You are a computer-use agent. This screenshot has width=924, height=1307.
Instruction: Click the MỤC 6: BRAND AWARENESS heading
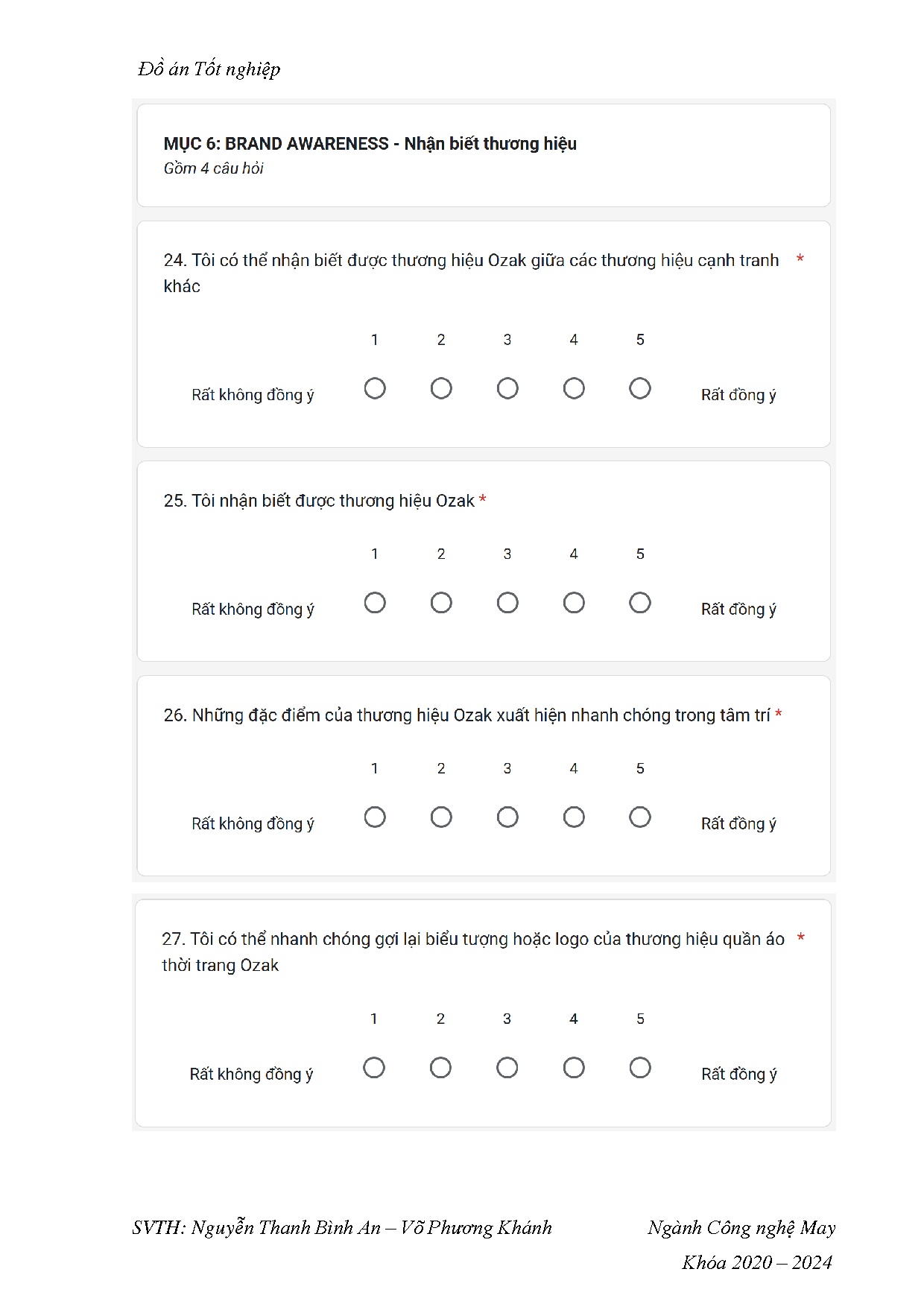[x=370, y=144]
